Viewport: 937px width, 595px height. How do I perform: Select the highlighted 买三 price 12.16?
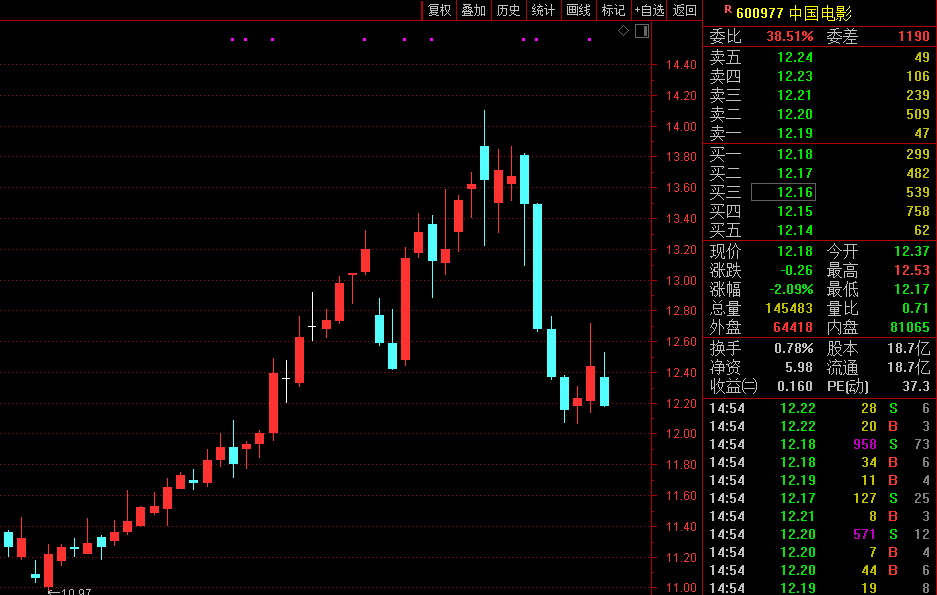tap(783, 192)
